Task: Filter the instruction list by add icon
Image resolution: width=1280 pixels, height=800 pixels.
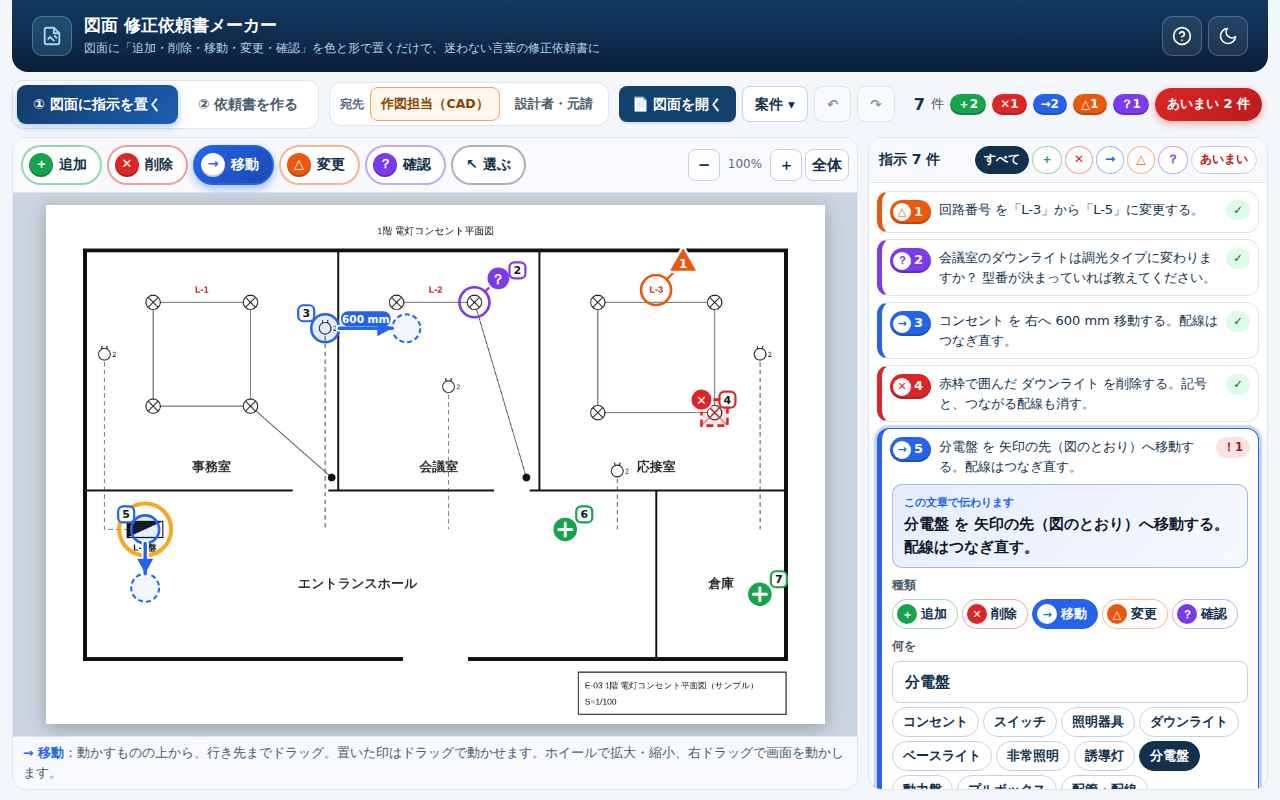Action: pos(1047,160)
